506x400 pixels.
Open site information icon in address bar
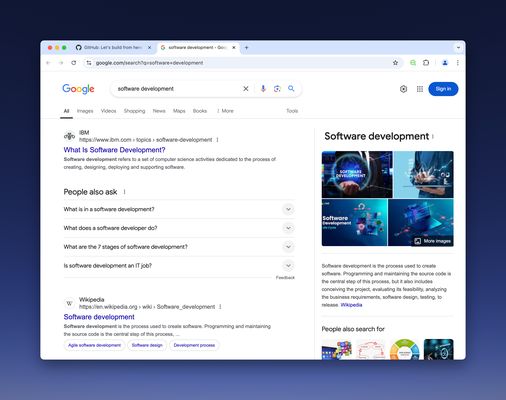[89, 63]
